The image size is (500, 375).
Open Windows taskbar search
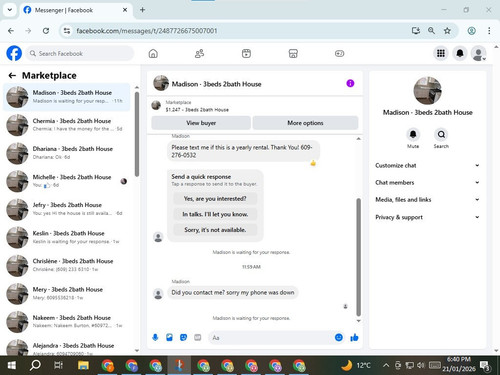(x=35, y=365)
